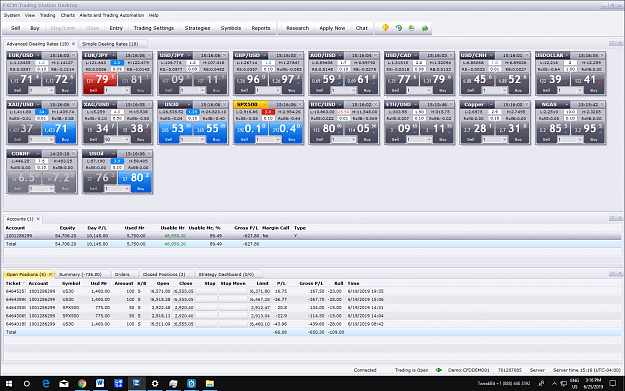Open the amount dropdown on the XAG/USD tile

(x=127, y=140)
